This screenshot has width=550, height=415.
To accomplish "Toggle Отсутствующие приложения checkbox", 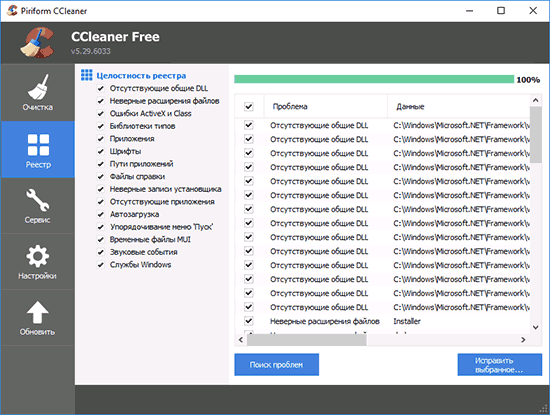I will point(101,202).
